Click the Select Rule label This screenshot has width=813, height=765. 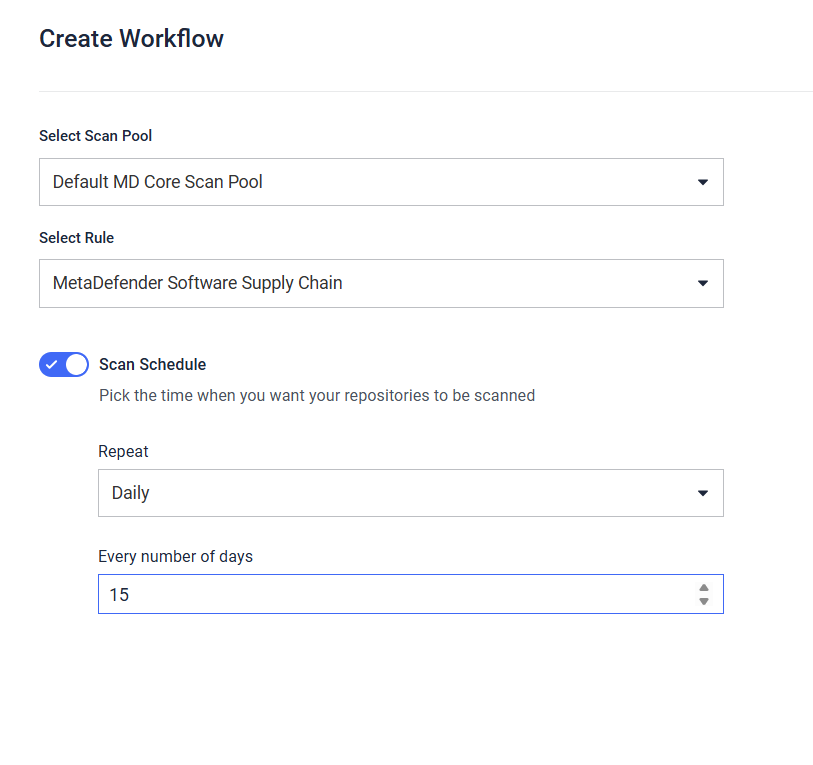(76, 238)
